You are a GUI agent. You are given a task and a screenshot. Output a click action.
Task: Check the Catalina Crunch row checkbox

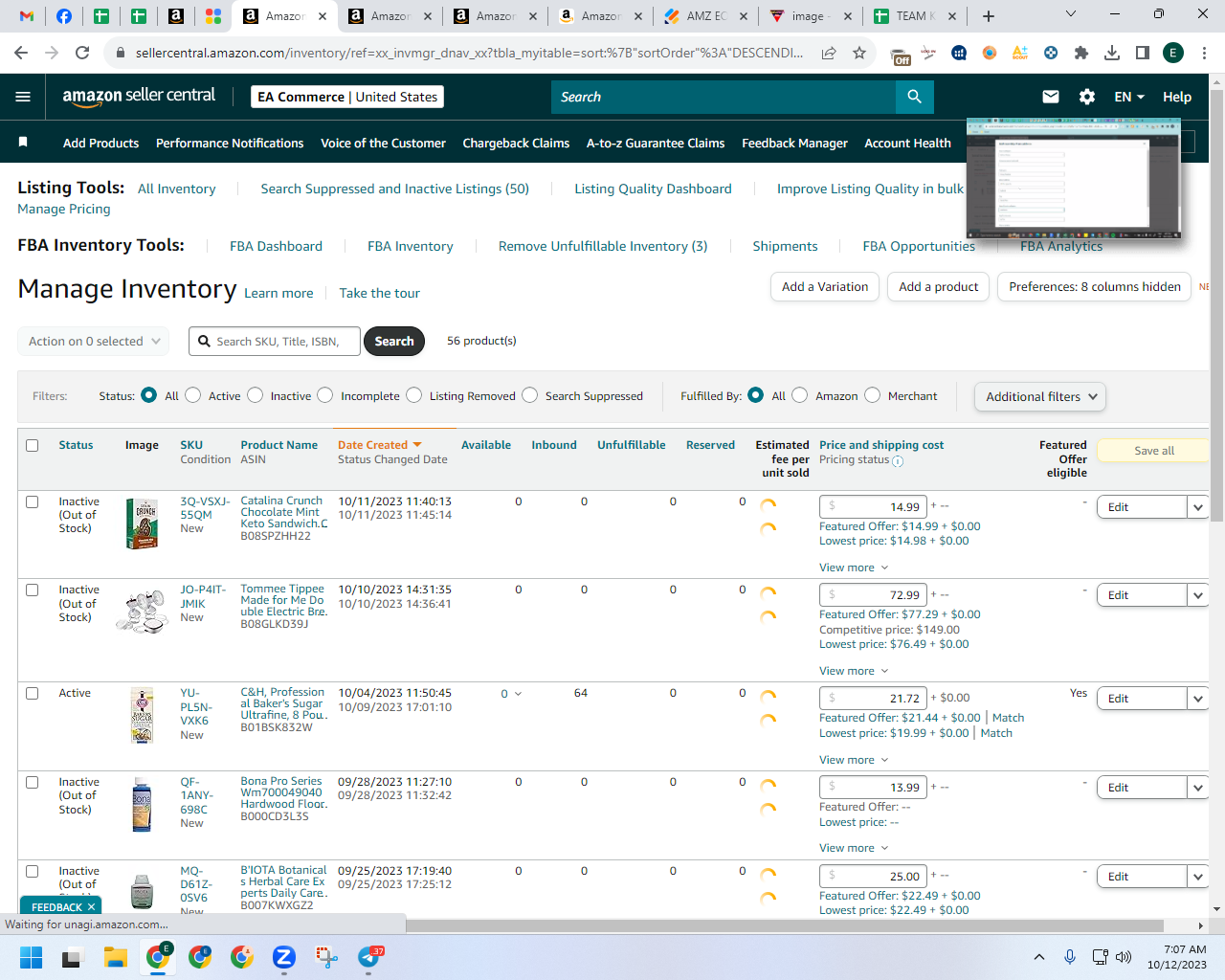(33, 501)
